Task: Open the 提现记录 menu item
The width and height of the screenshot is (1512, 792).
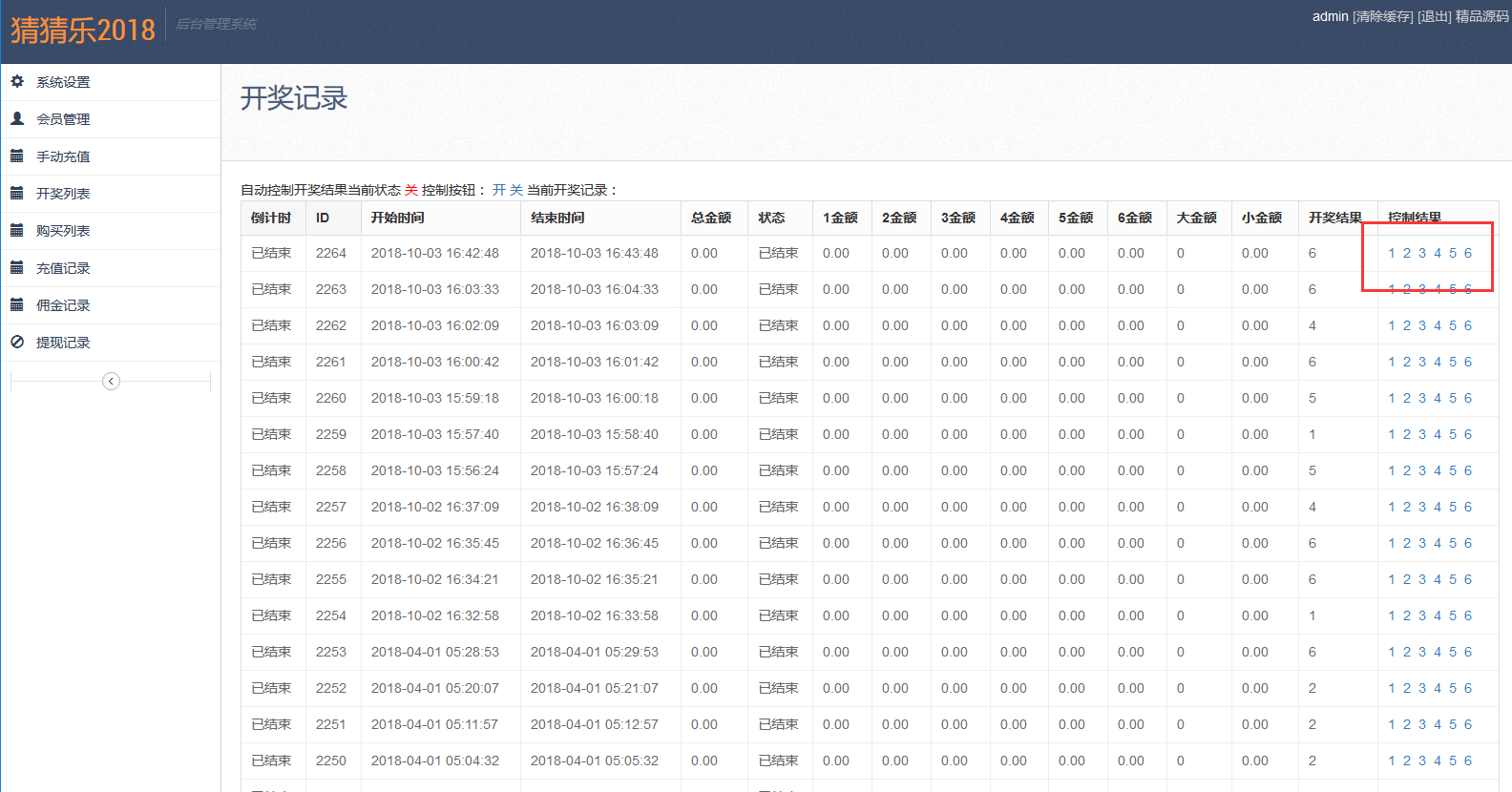Action: pyautogui.click(x=63, y=343)
